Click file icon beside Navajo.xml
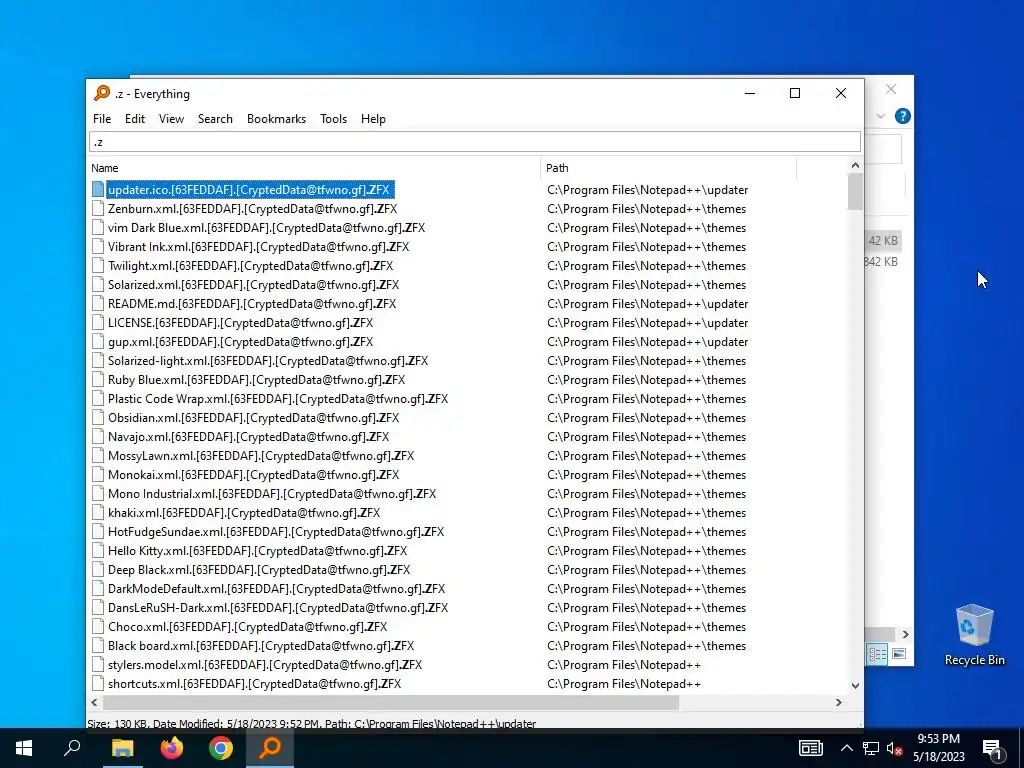The image size is (1024, 768). pos(98,436)
